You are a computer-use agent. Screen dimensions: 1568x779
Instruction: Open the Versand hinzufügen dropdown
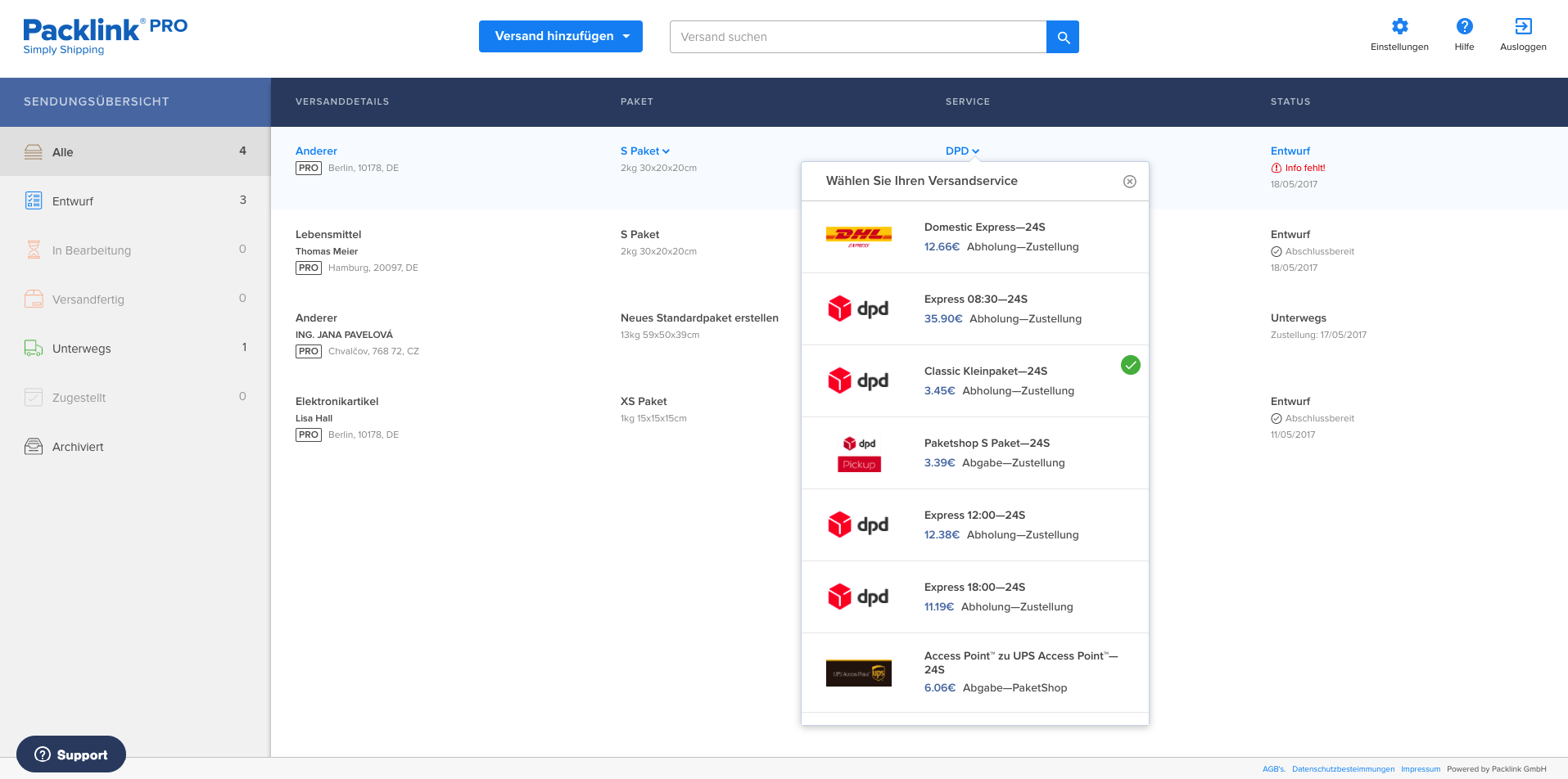[561, 36]
